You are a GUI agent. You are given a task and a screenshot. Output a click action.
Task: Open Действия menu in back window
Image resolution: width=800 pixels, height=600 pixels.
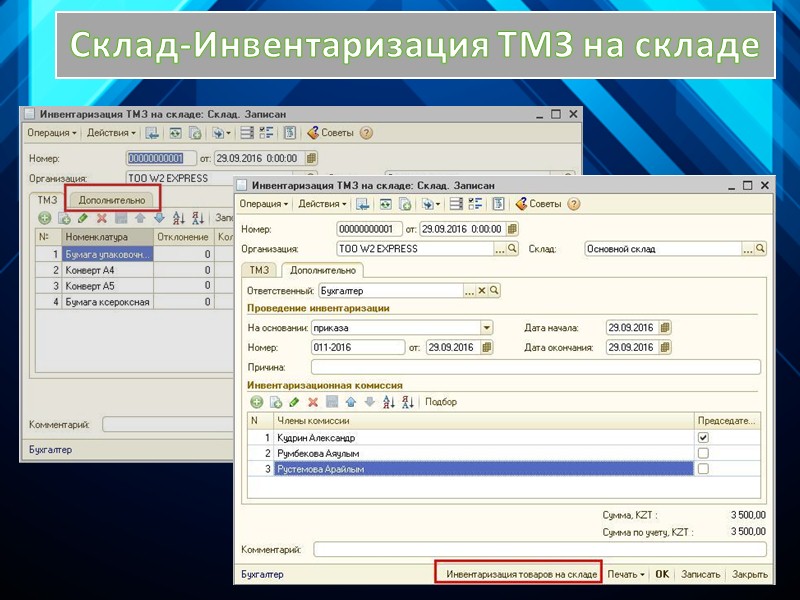pos(111,133)
